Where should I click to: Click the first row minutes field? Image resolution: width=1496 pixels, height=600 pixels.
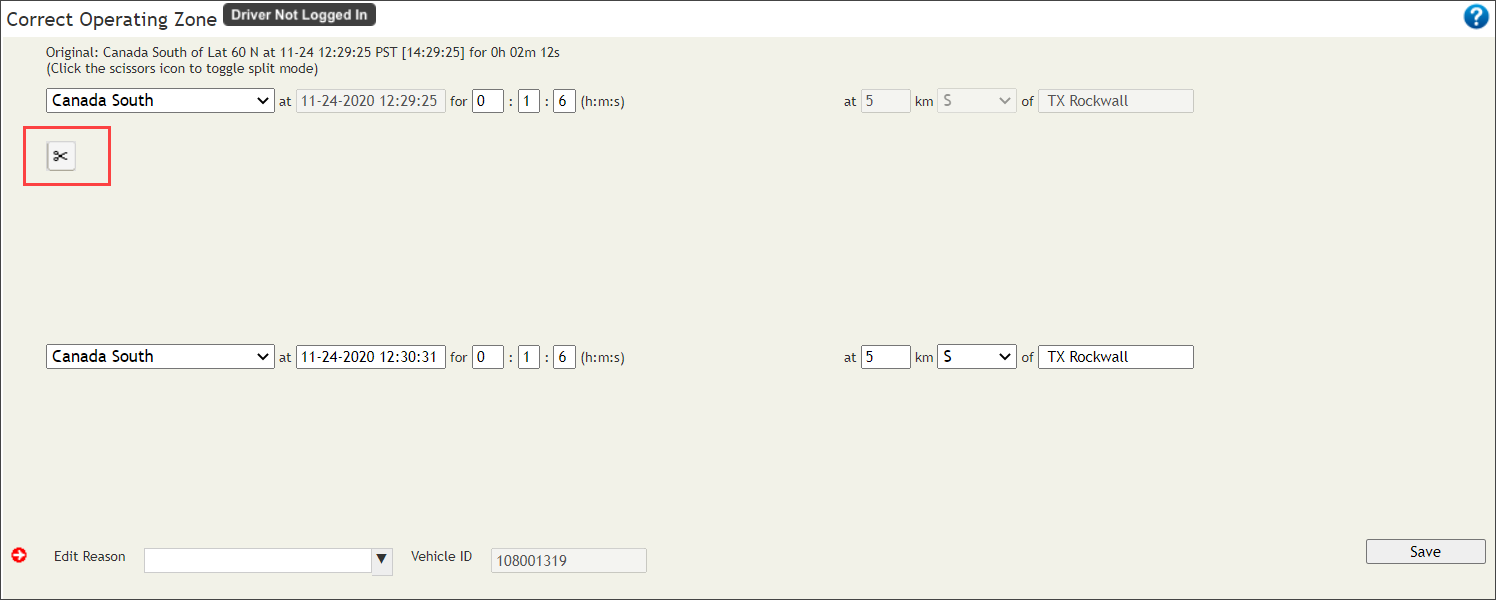(x=529, y=101)
